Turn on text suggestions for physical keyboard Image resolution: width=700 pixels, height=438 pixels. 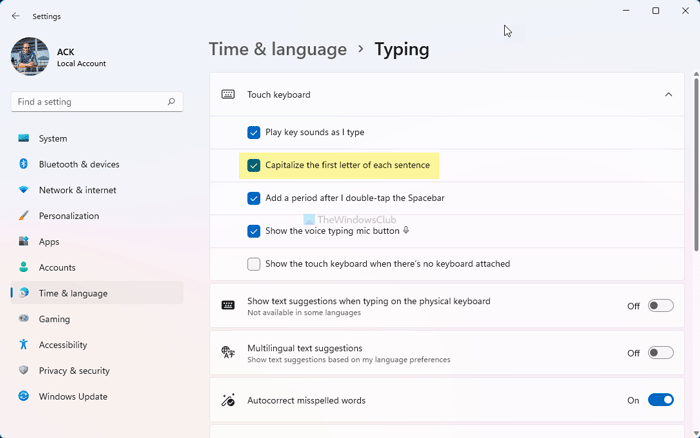point(660,306)
